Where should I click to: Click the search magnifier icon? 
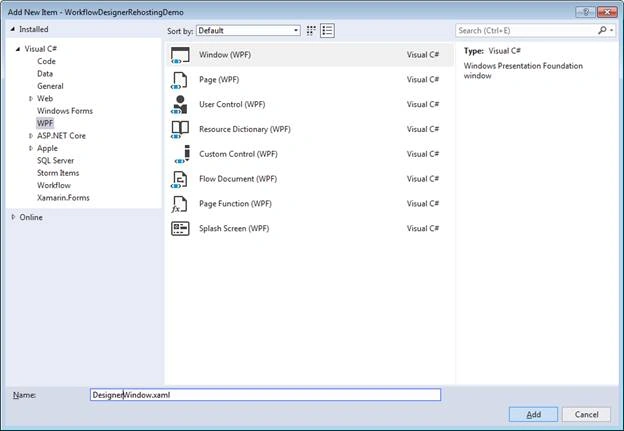(602, 30)
